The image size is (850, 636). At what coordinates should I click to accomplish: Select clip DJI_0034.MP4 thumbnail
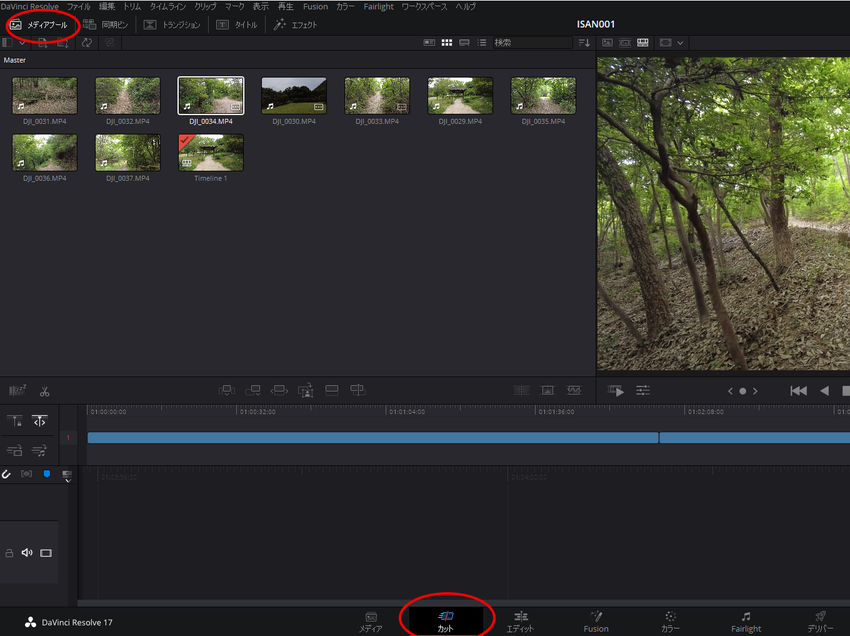pos(211,95)
